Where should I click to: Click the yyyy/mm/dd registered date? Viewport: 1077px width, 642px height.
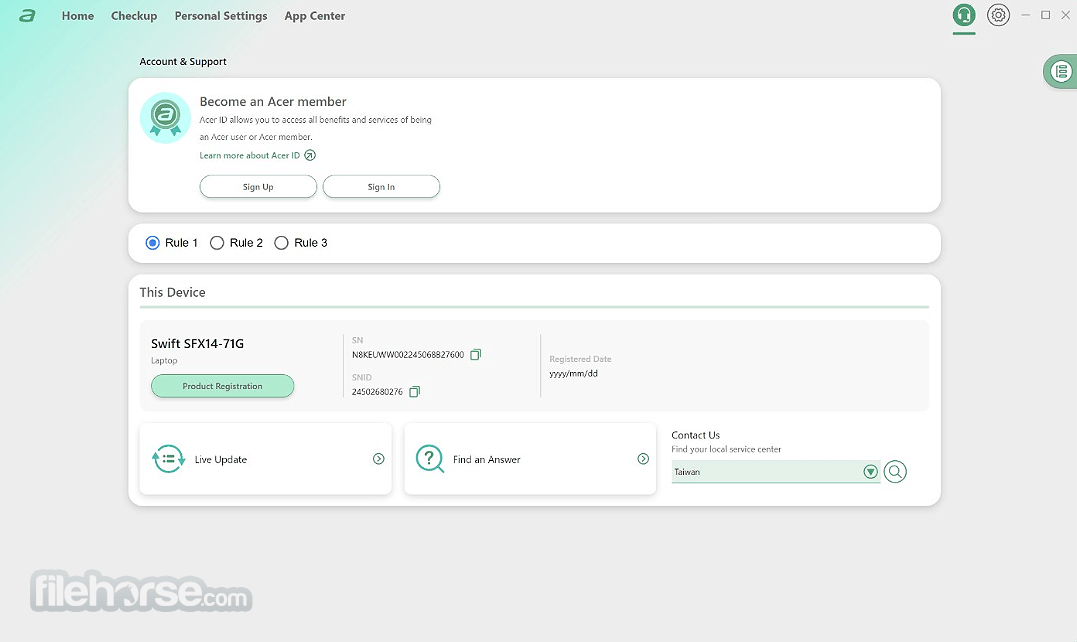574,374
